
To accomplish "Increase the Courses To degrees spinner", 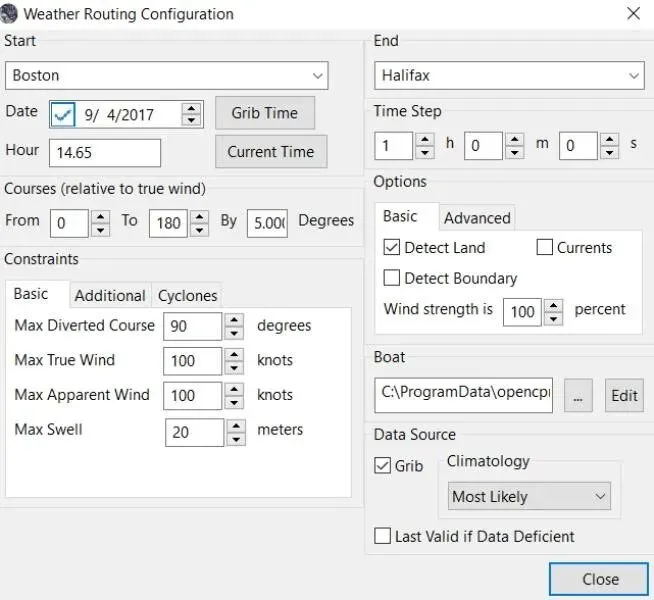I will tap(199, 217).
